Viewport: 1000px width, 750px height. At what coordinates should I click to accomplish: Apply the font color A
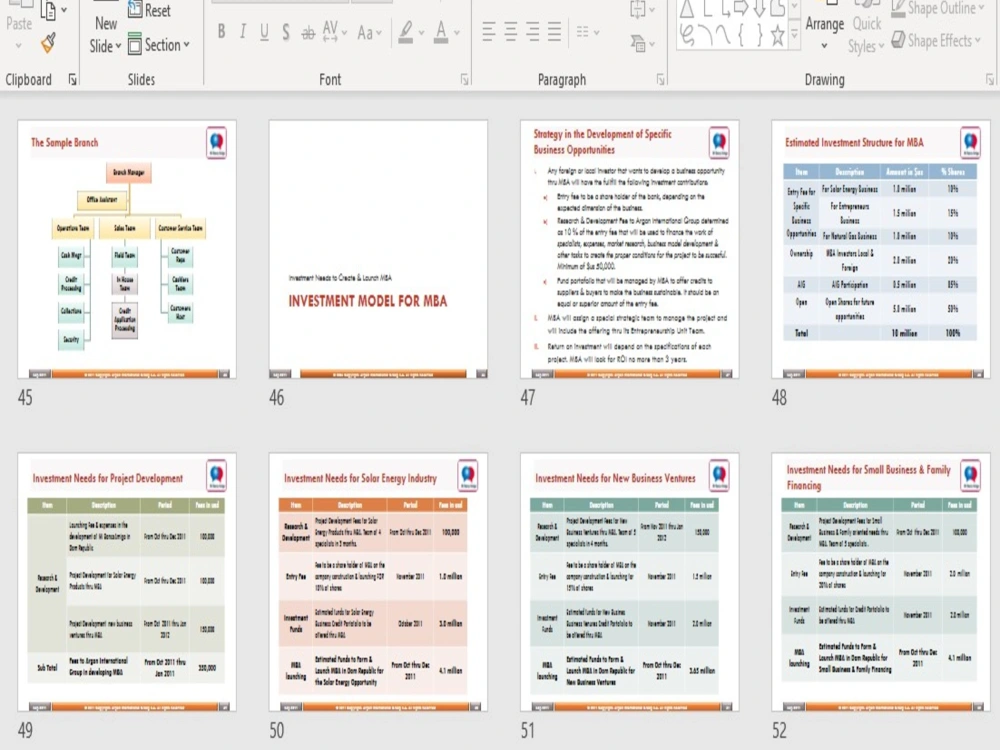[441, 31]
